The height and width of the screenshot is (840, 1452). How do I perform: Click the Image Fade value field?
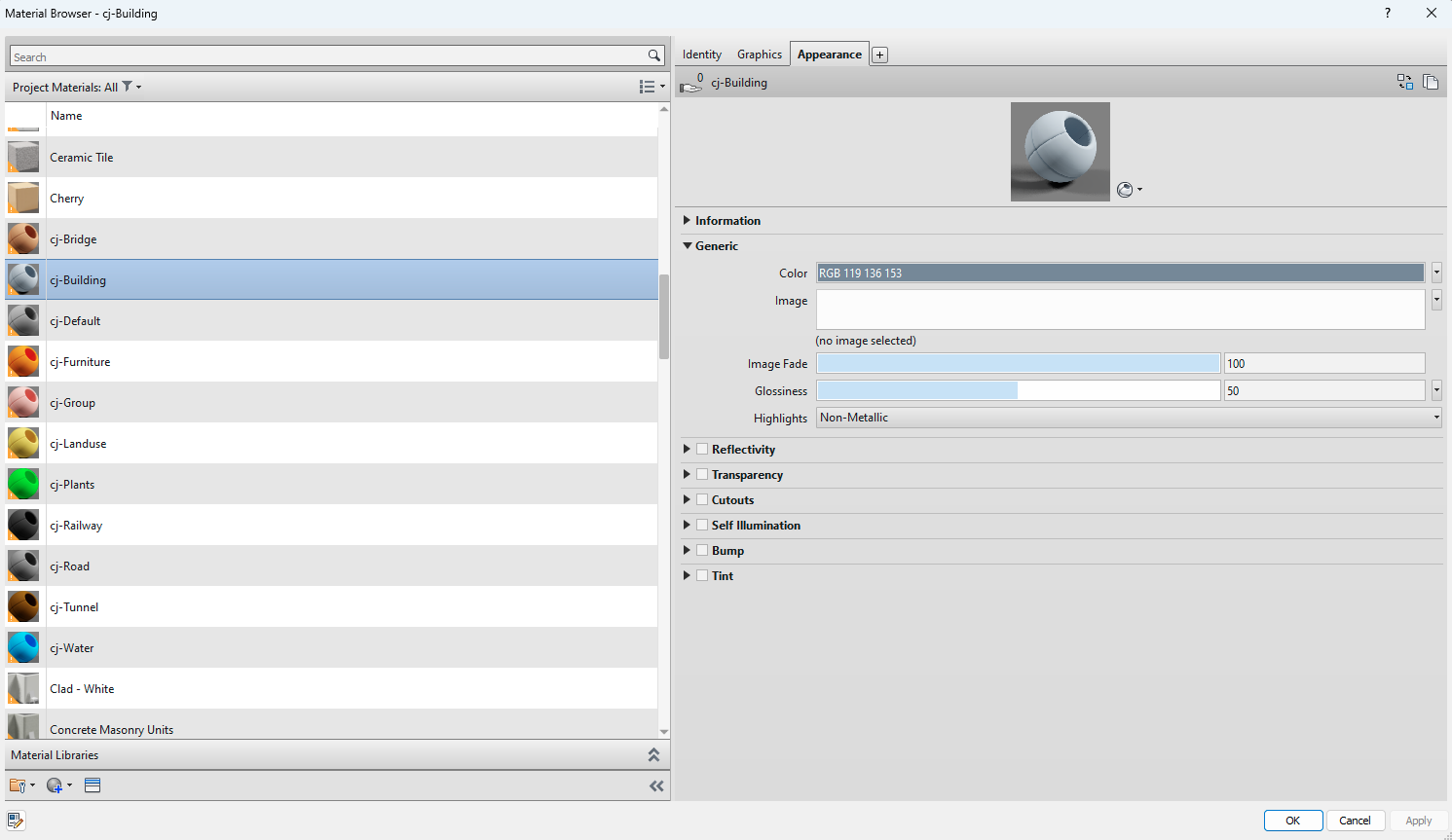[1324, 363]
